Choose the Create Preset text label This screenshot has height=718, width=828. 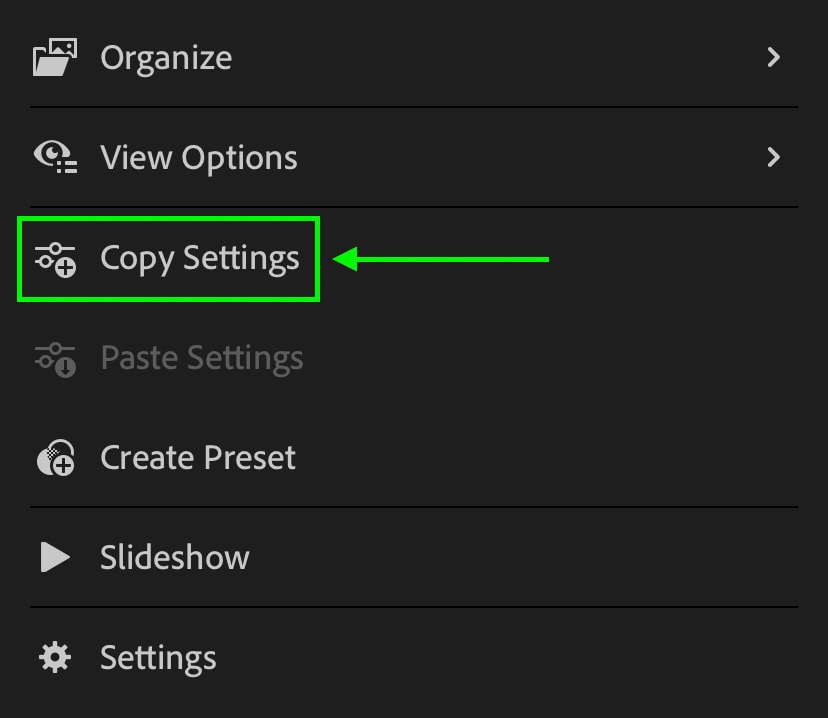198,457
